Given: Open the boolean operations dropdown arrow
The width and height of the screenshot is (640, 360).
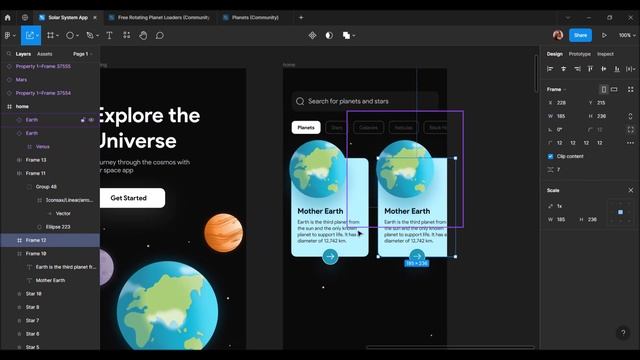Looking at the screenshot, I should [x=354, y=36].
